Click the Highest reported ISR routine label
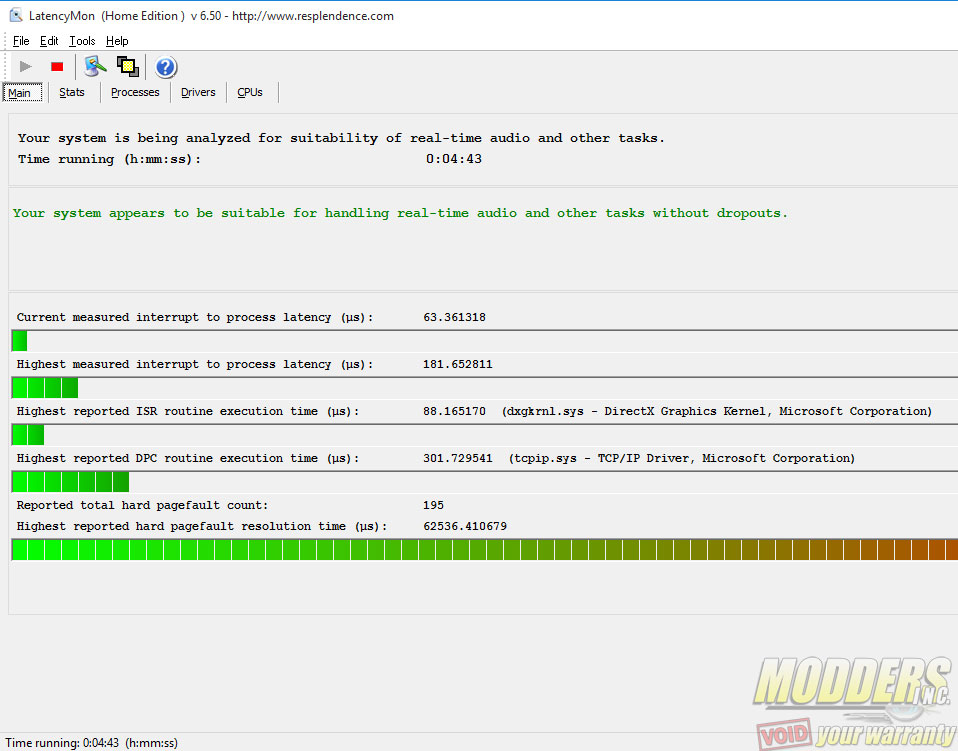 click(x=188, y=411)
